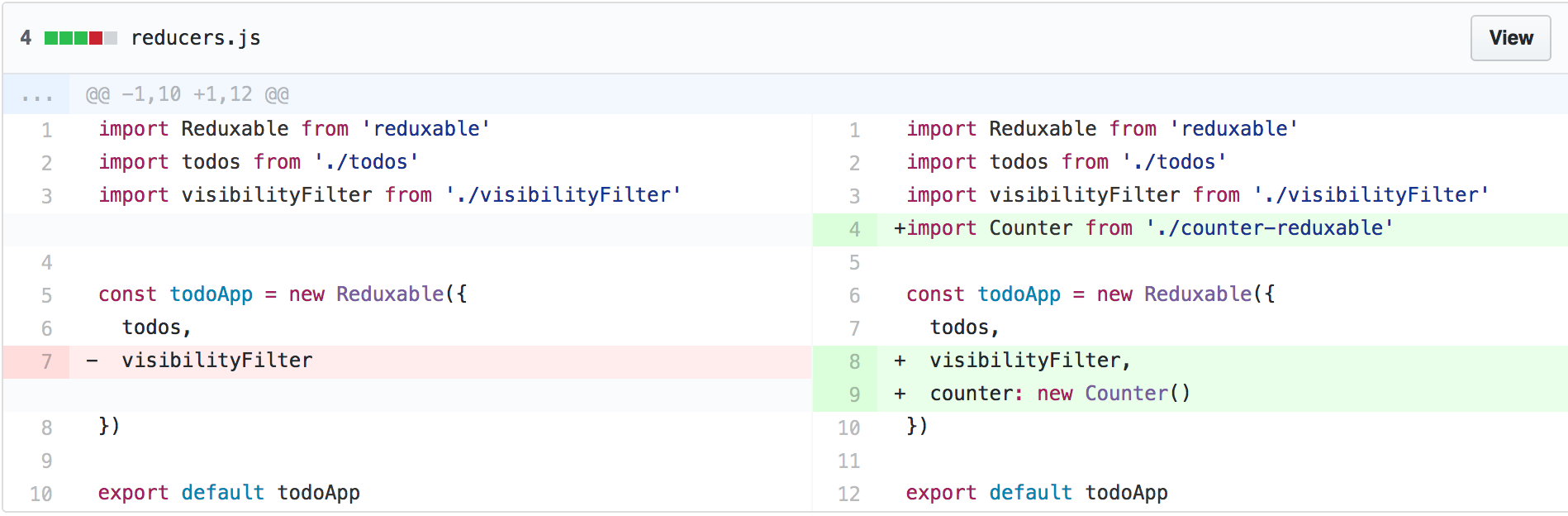Click the View button for reducers.js

(1510, 38)
